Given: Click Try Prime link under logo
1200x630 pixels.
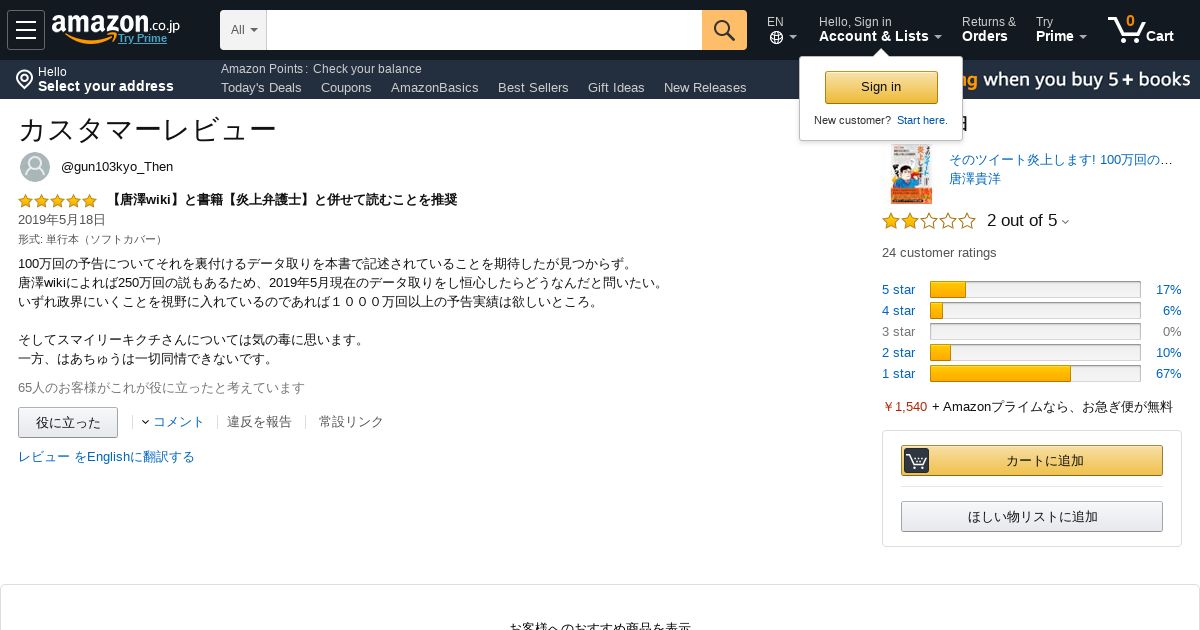Looking at the screenshot, I should 142,38.
